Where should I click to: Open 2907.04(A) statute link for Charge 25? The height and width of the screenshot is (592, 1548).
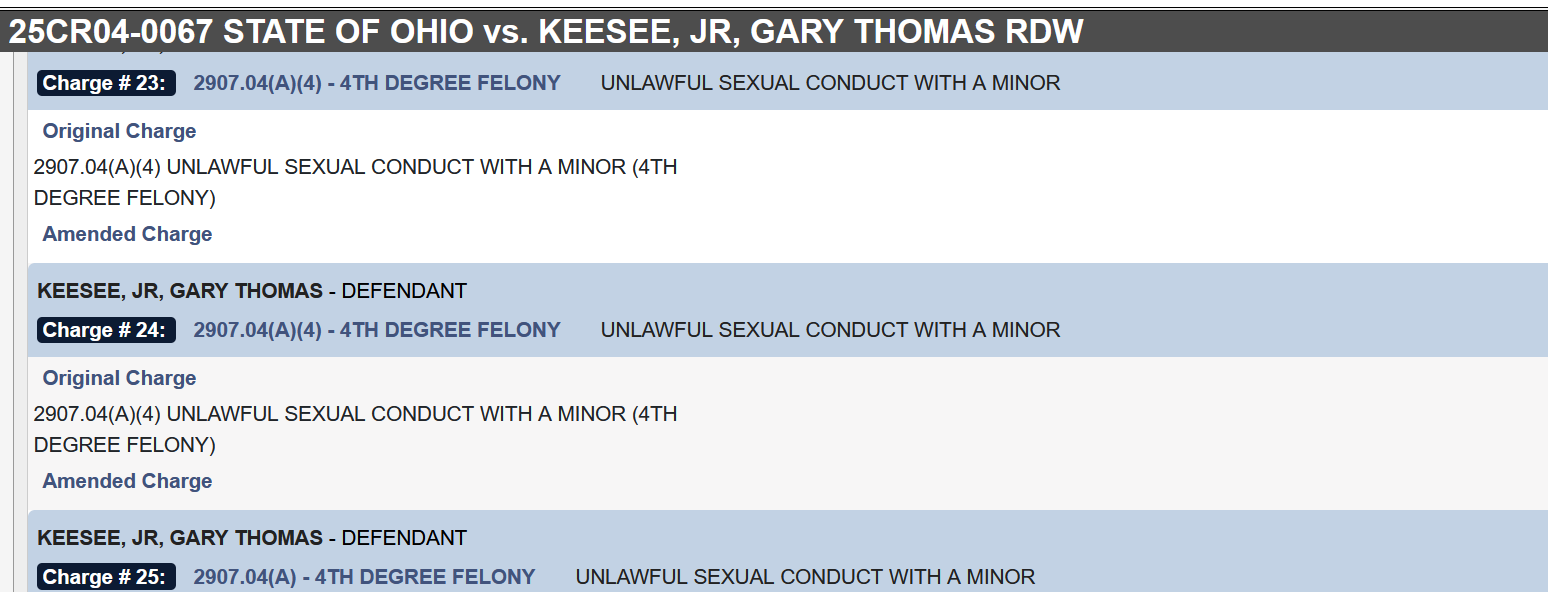[x=364, y=577]
